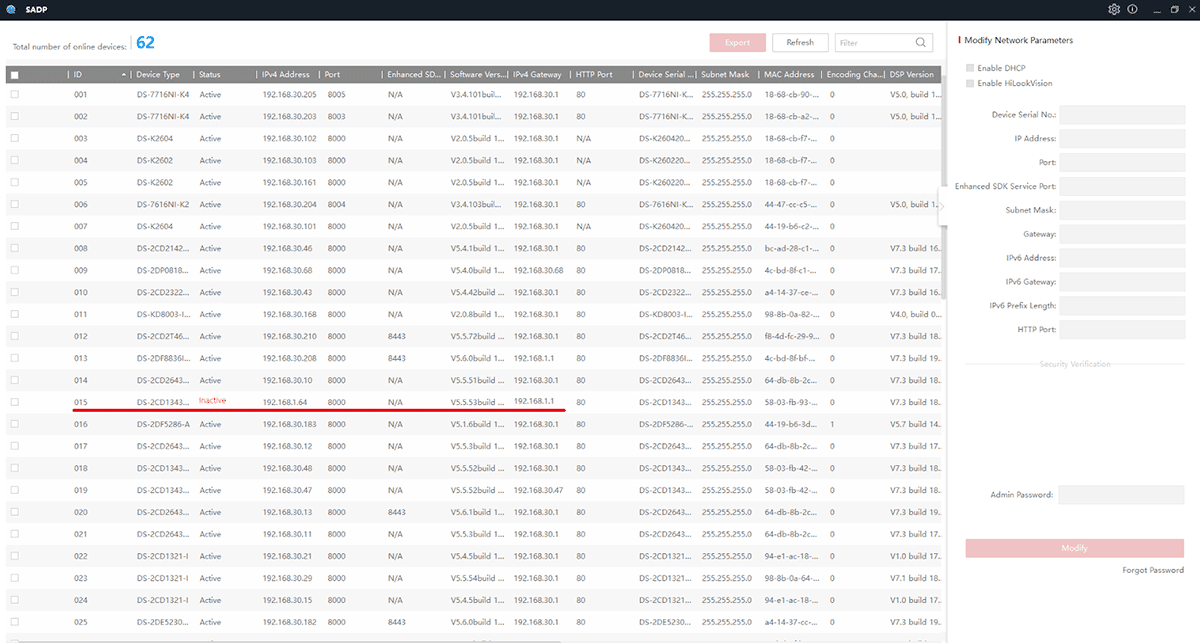Sort by IPv4 Gateway column header
Screen dimensions: 1200x643
tap(539, 75)
